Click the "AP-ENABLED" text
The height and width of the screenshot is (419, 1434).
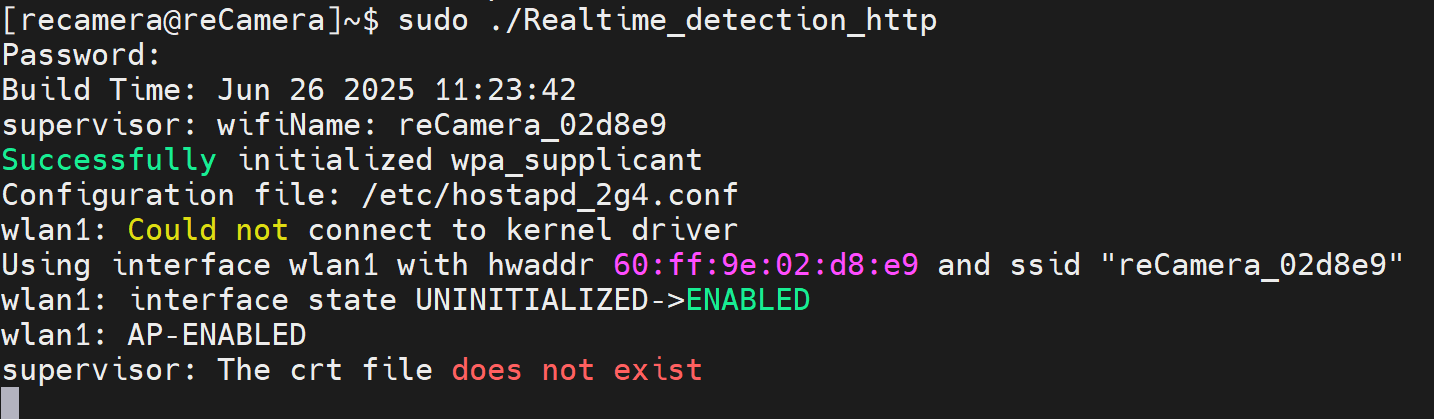point(217,335)
